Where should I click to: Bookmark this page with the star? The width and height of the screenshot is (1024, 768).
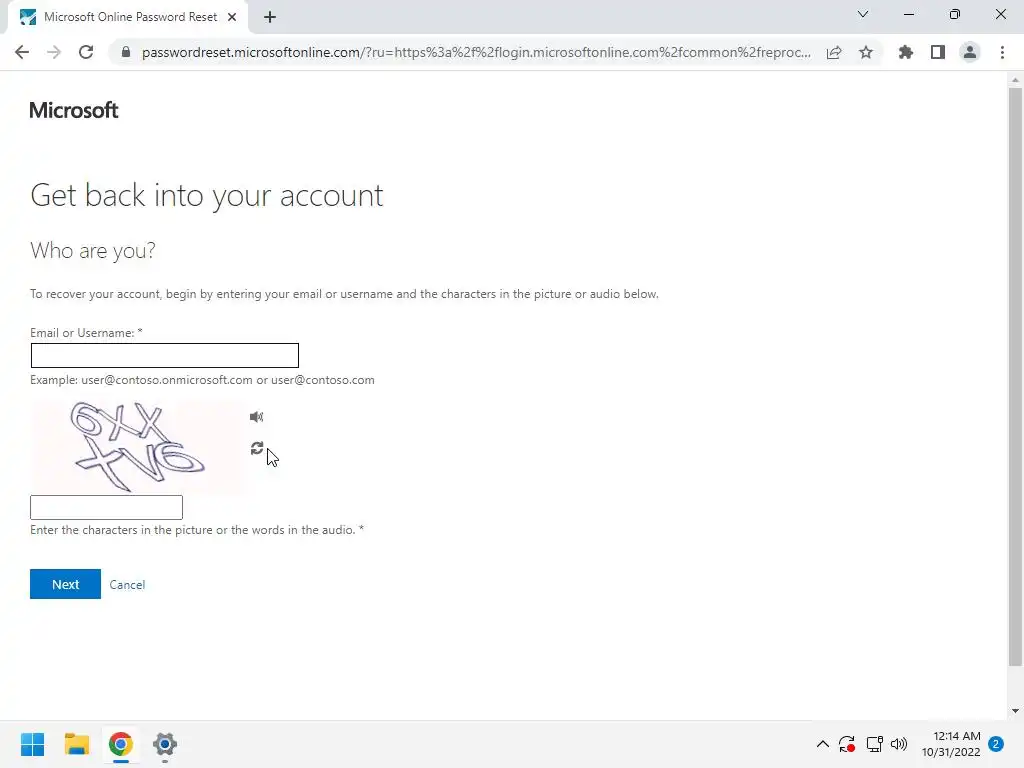coord(866,52)
